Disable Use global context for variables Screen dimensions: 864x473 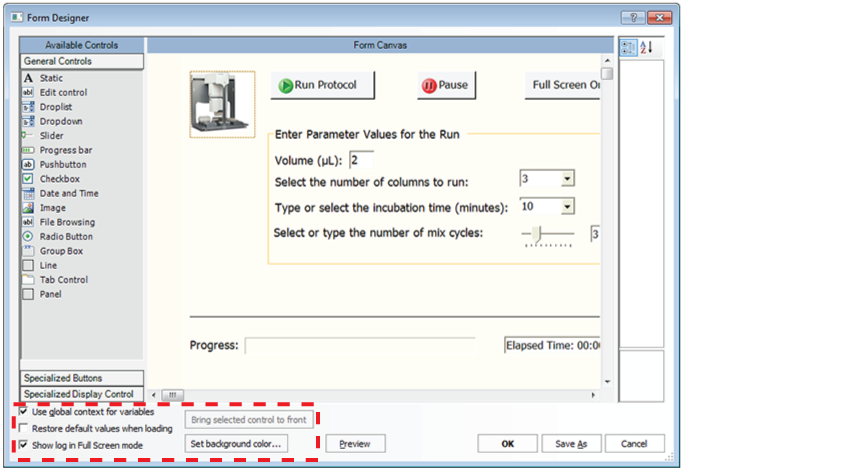point(25,411)
